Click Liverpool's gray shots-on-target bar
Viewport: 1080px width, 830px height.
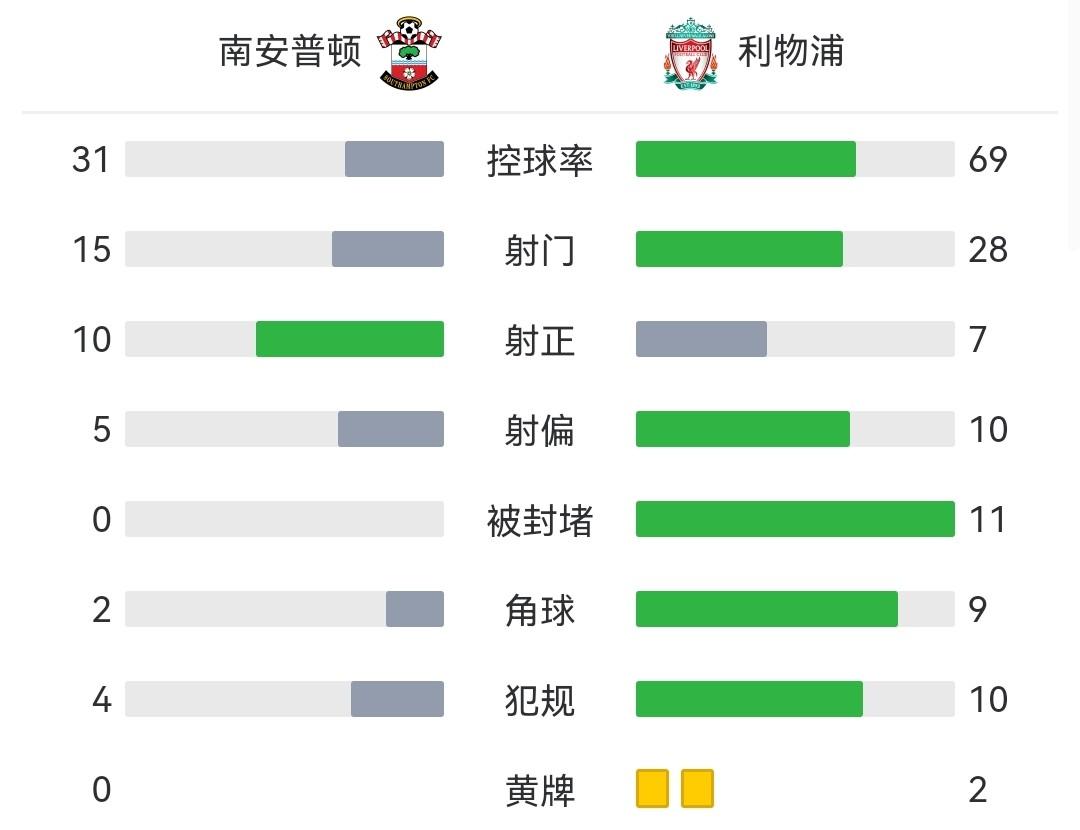701,339
